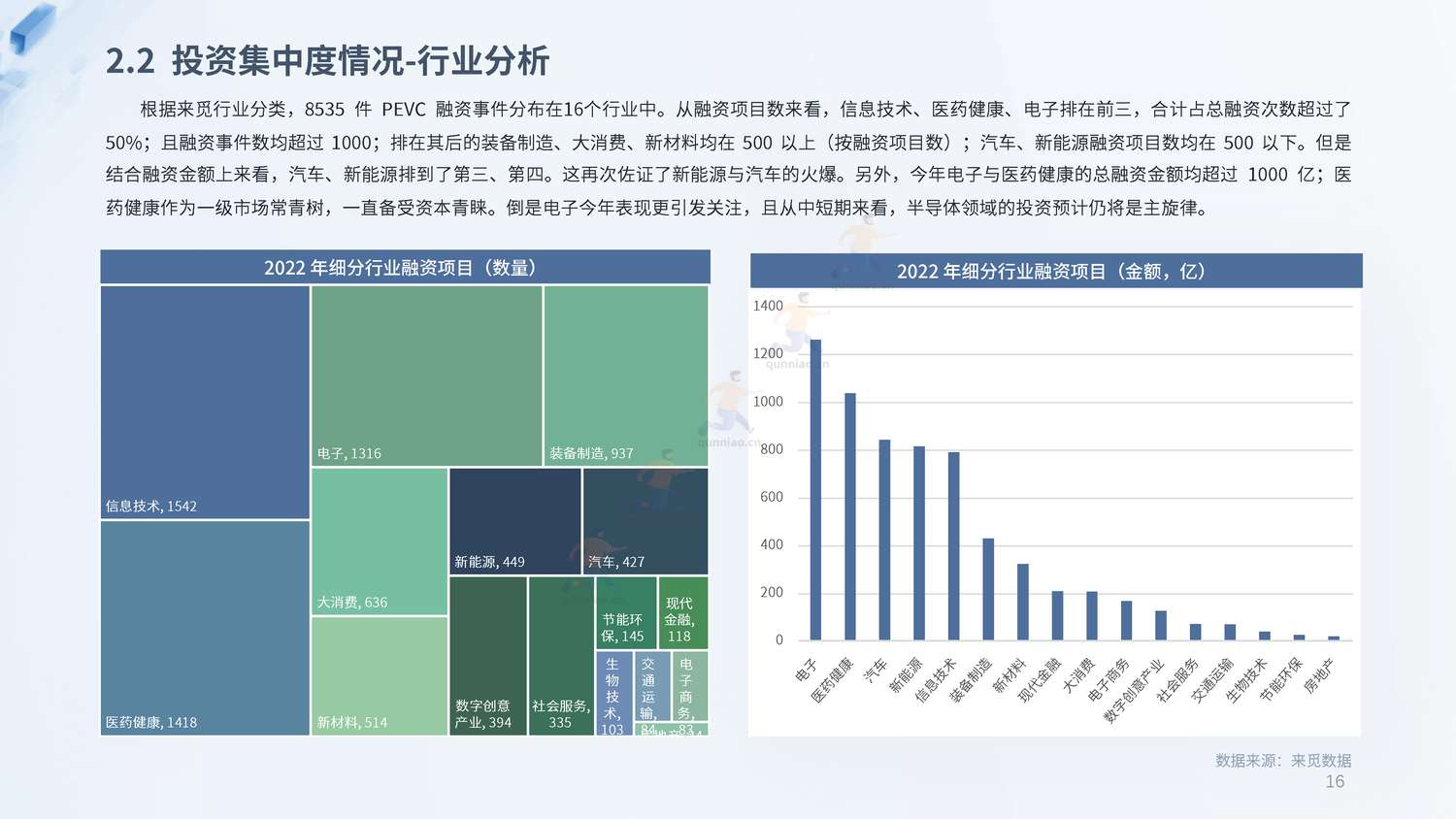
Task: Click the x-axis label "装备制造" in bar chart
Action: pos(971,679)
